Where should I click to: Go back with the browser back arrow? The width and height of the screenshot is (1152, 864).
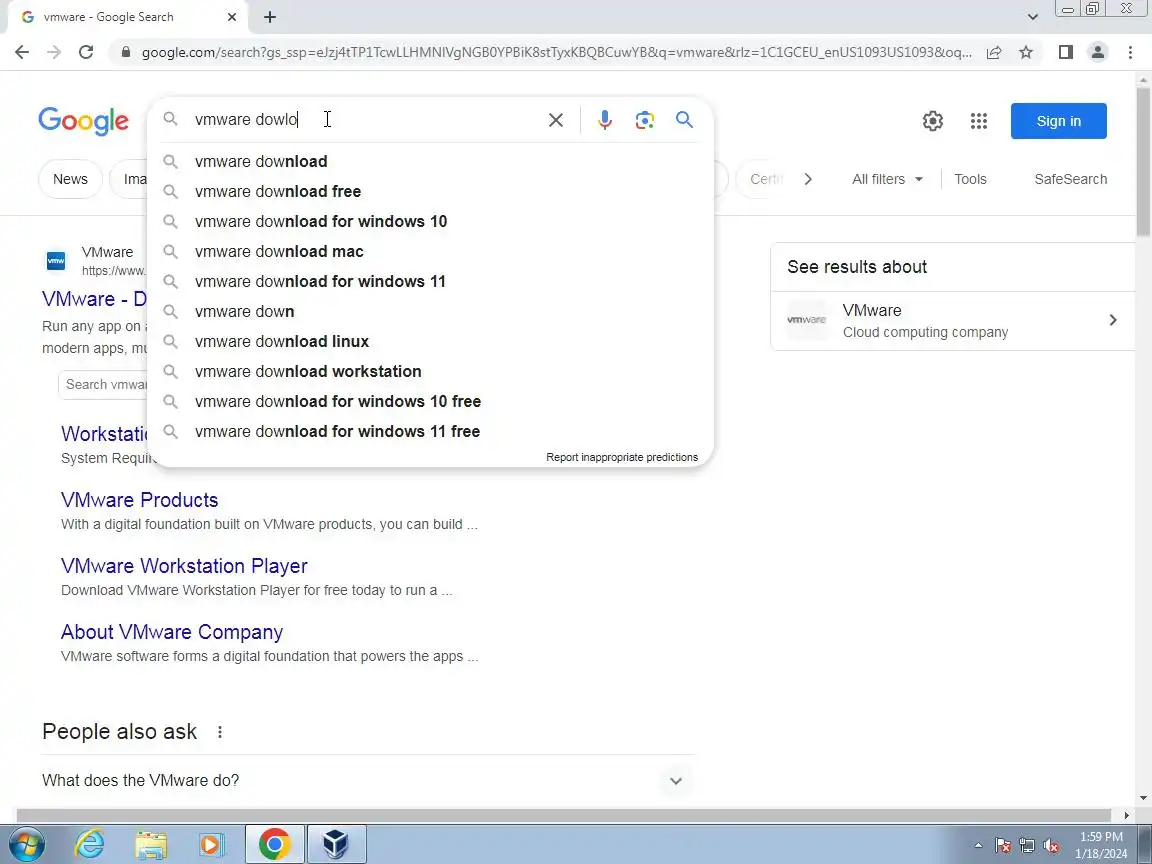click(x=22, y=52)
